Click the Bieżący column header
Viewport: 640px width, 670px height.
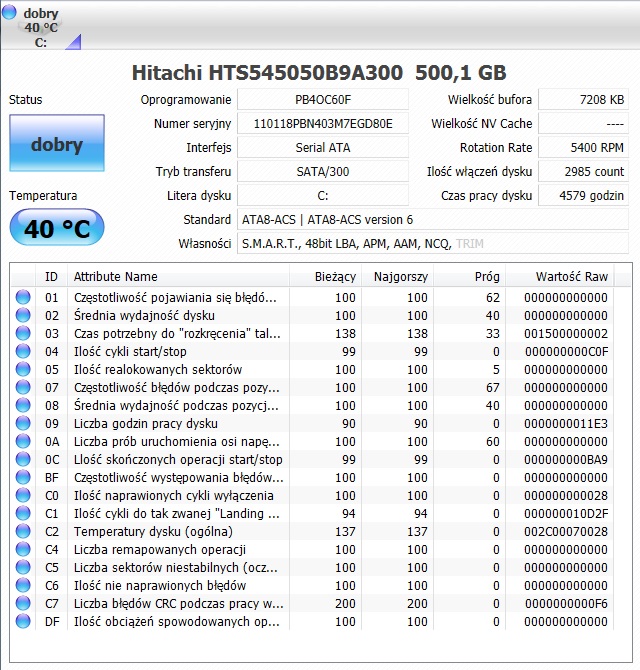click(326, 276)
